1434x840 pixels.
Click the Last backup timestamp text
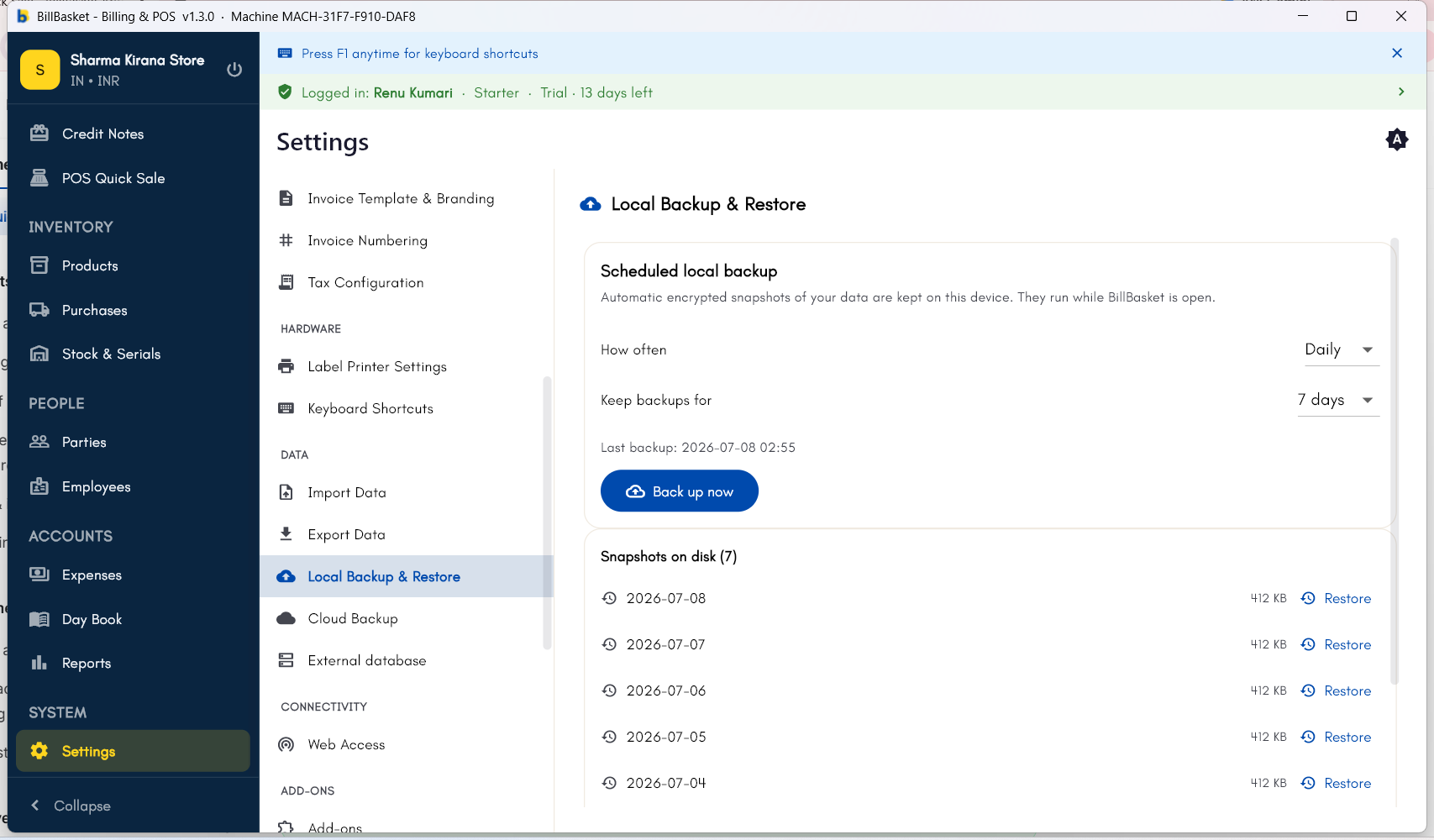[x=698, y=448]
